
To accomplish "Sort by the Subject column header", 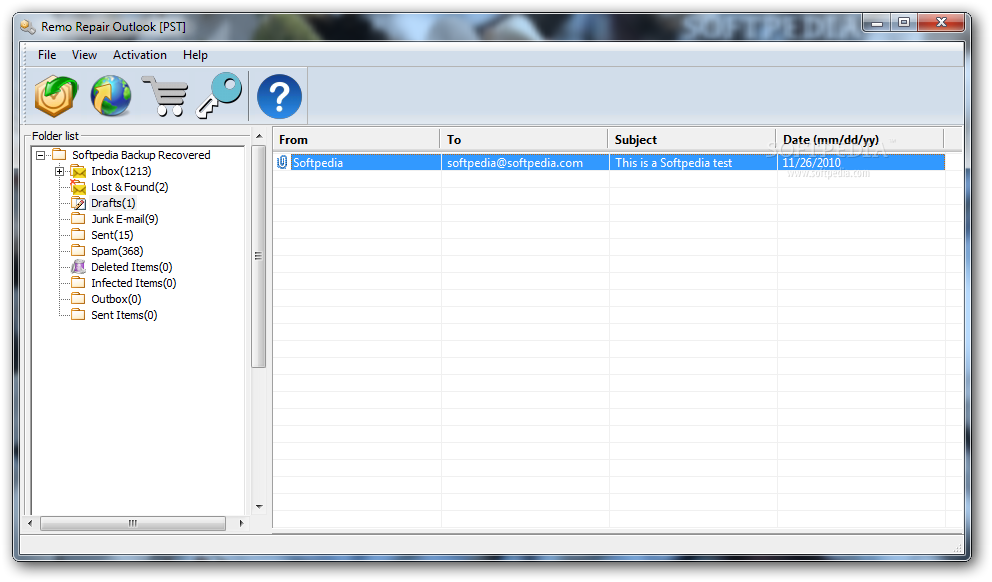I will point(692,140).
